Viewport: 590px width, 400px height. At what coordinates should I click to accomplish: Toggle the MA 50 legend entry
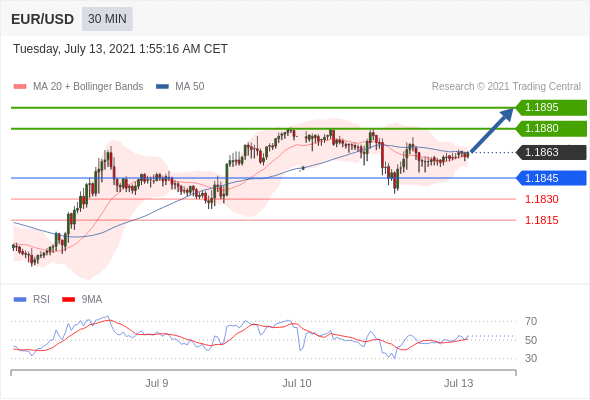180,87
